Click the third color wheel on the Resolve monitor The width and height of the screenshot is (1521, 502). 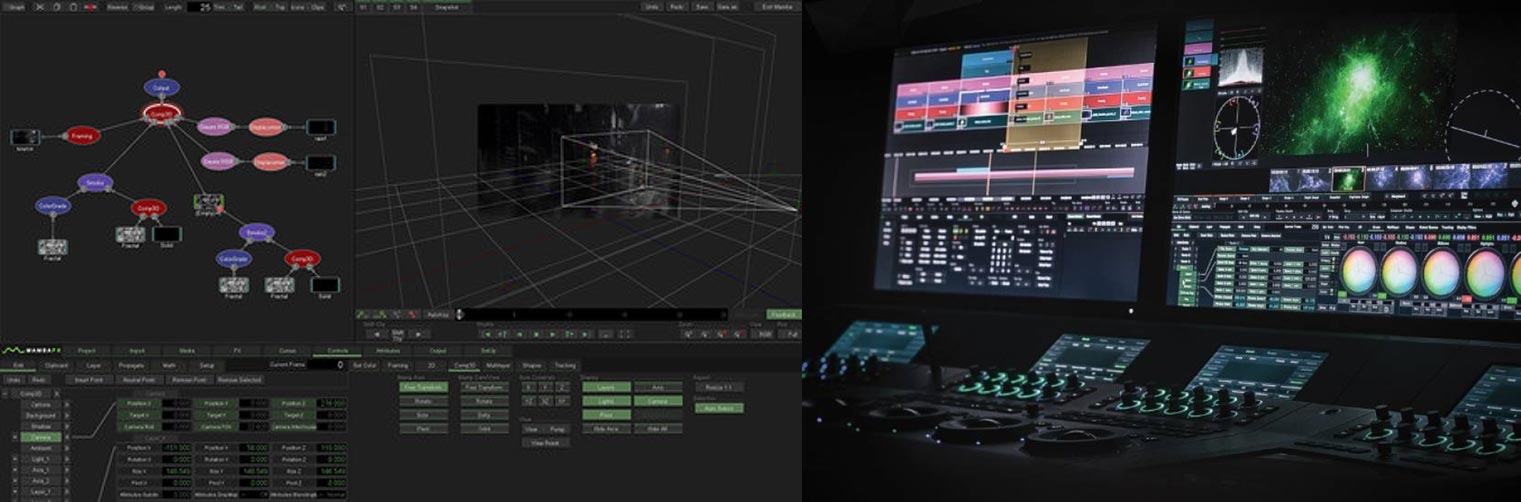[1441, 271]
